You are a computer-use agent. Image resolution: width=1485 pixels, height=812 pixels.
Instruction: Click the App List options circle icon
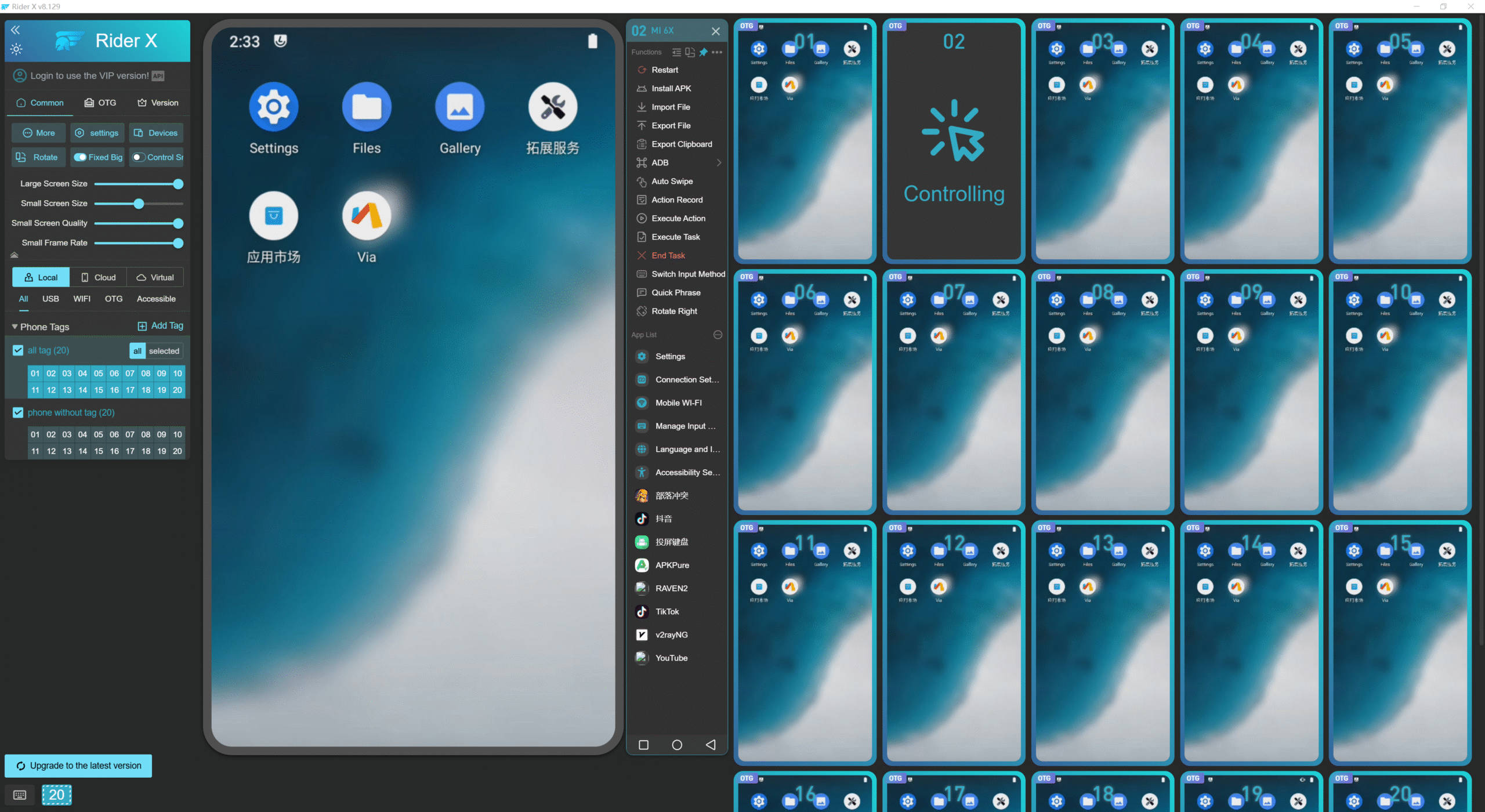718,335
